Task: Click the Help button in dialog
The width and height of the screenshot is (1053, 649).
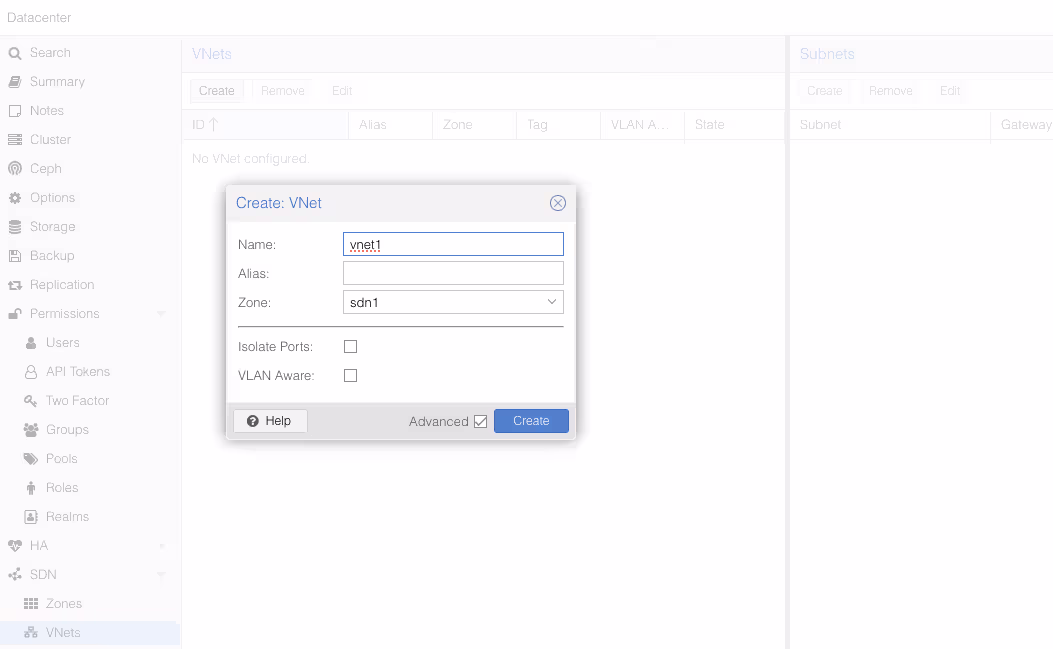Action: point(270,421)
